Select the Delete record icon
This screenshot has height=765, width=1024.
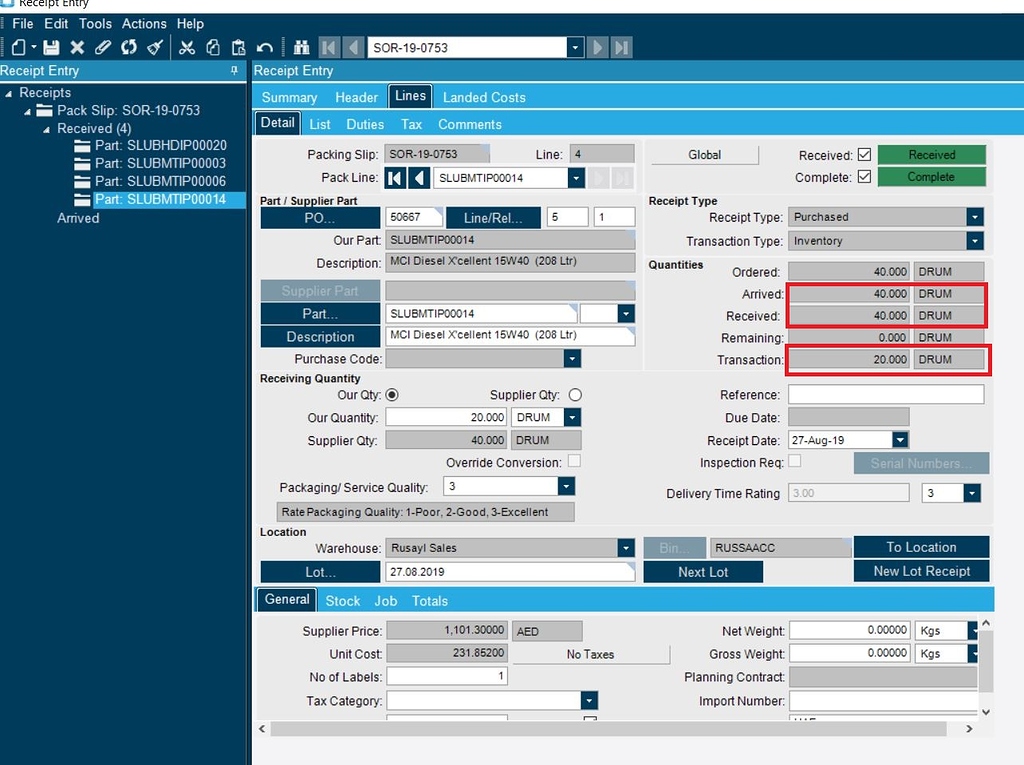tap(76, 47)
